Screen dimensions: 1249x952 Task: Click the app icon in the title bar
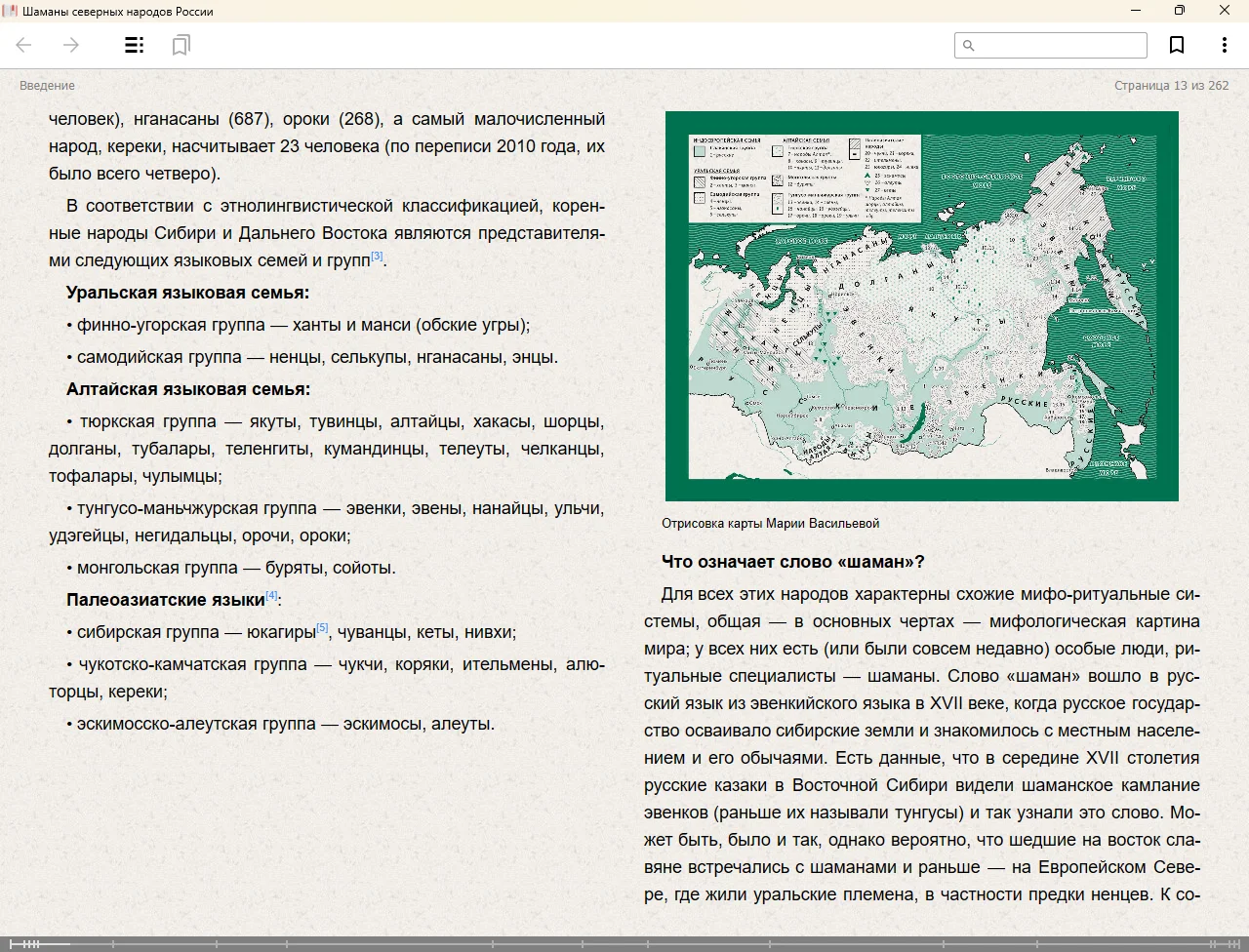(x=10, y=12)
